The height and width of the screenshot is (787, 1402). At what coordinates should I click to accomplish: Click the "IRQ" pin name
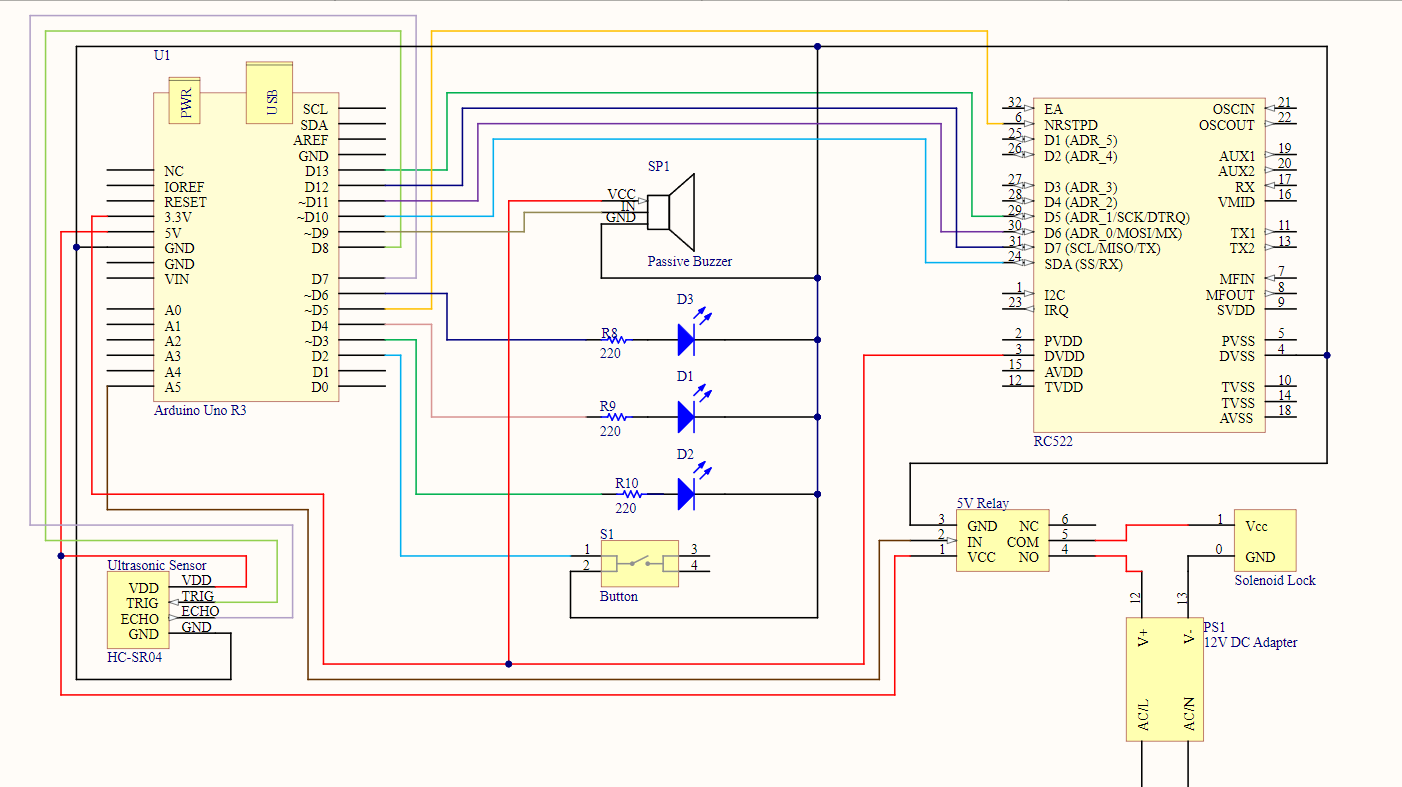[x=1056, y=310]
